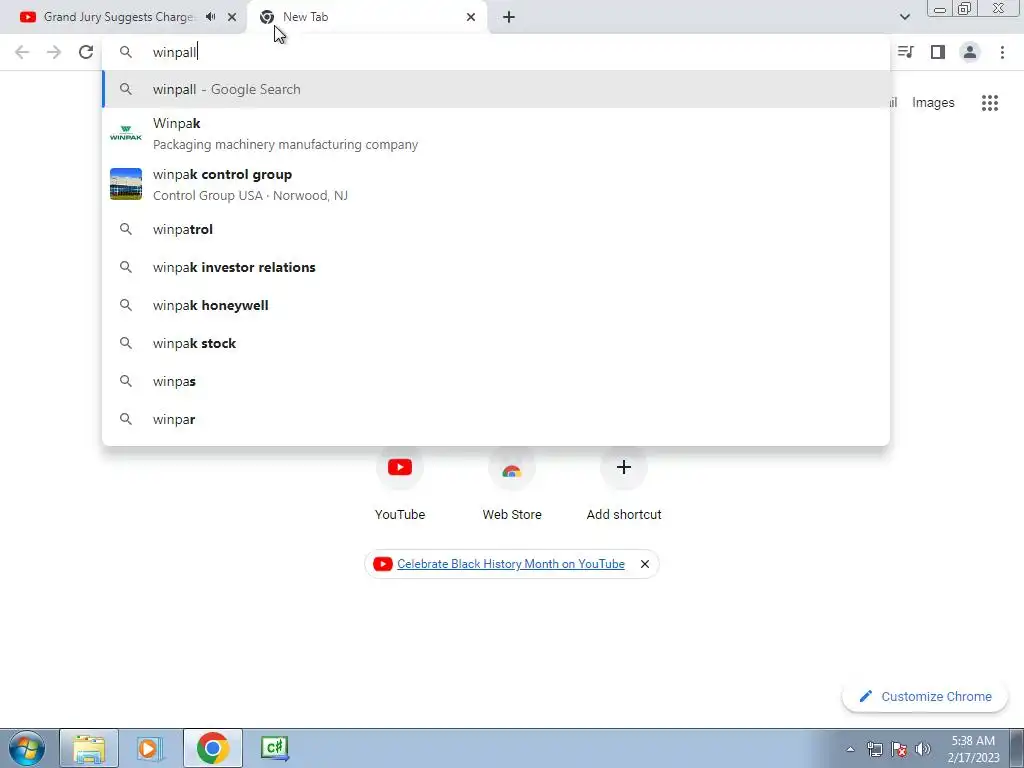Close the New Tab tab
Viewport: 1024px width, 768px height.
click(x=471, y=17)
